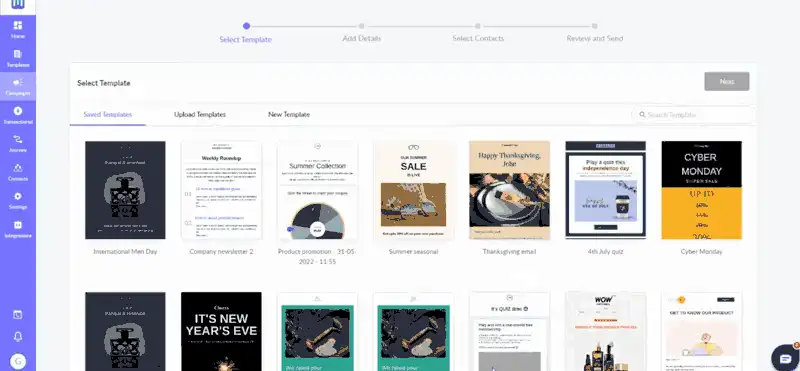Click the notification bell icon
Screen dimensions: 800x371
(x=18, y=337)
